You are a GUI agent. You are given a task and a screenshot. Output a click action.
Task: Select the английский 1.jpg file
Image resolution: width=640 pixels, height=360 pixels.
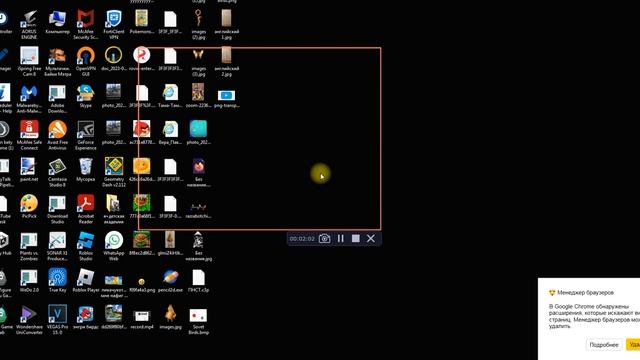227,24
